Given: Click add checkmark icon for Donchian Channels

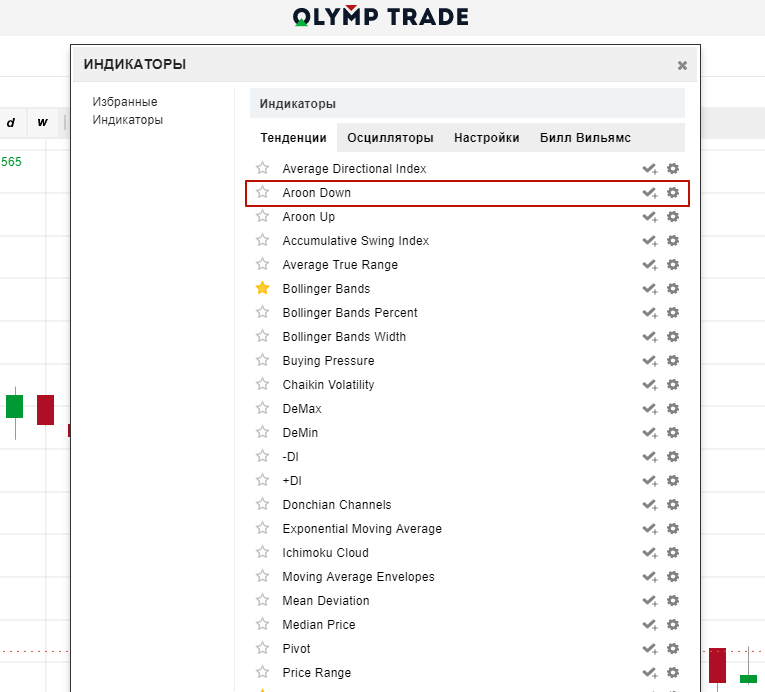Looking at the screenshot, I should click(650, 505).
